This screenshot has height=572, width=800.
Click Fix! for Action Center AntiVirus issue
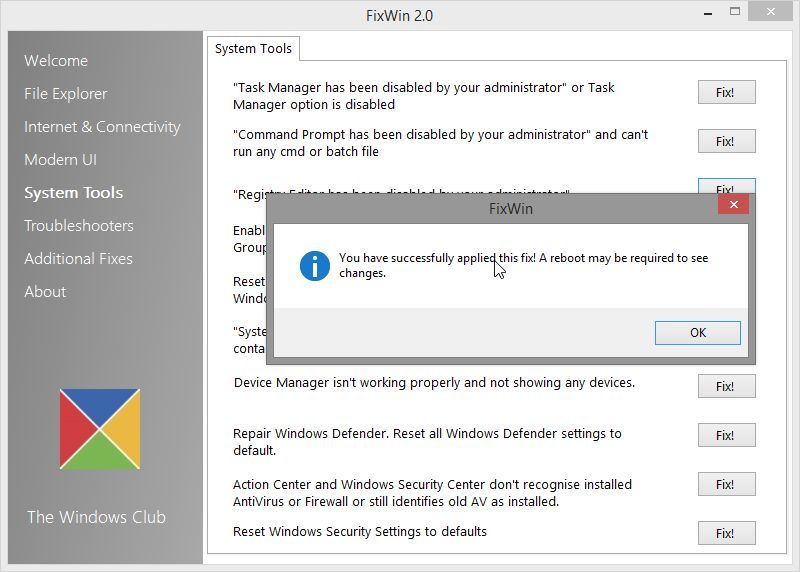pos(726,484)
